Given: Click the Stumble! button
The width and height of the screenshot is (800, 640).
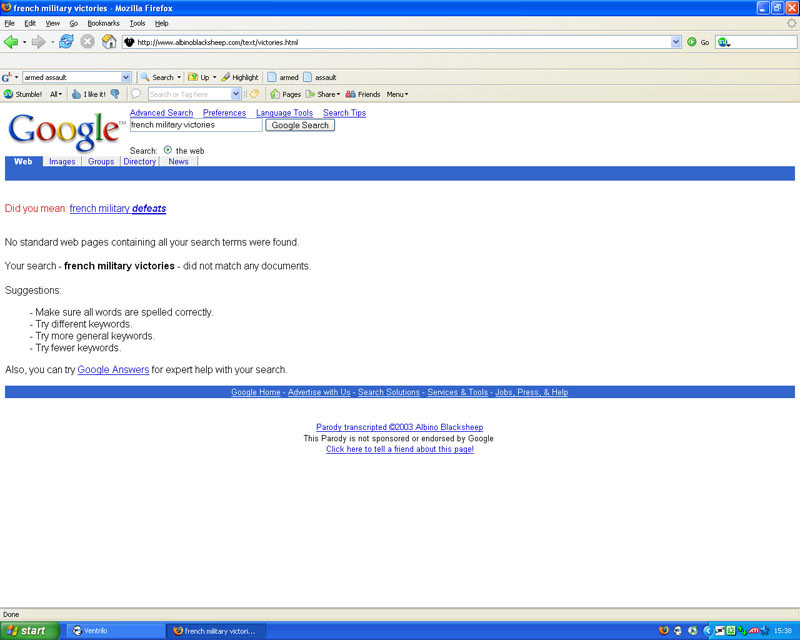Looking at the screenshot, I should pyautogui.click(x=23, y=94).
